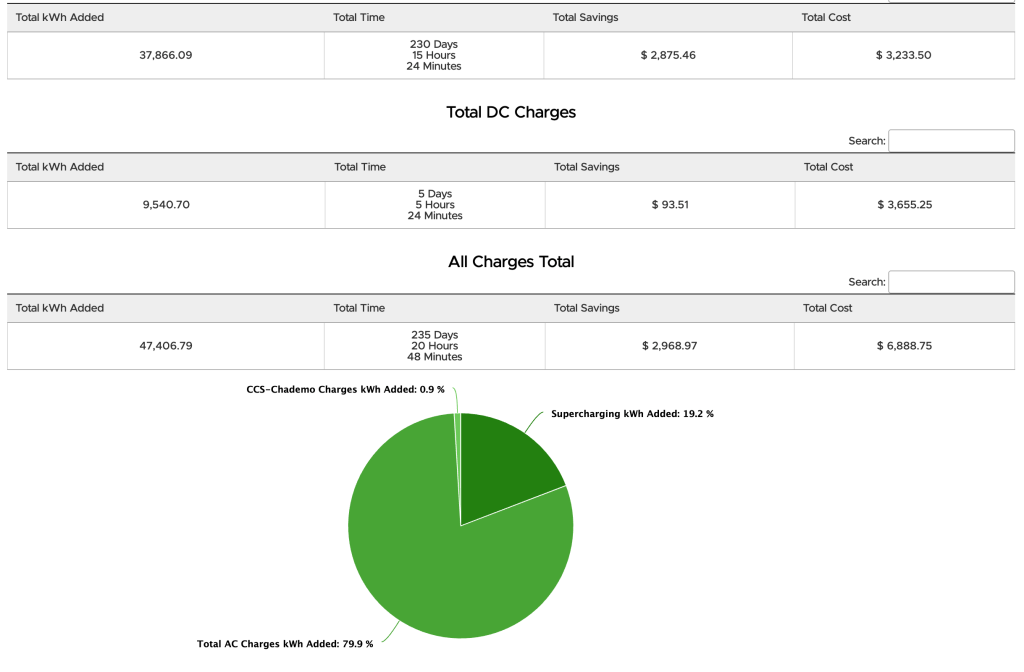Select the 47,406.79 kWh cell
Screen dimensions: 1024x672
tap(166, 346)
